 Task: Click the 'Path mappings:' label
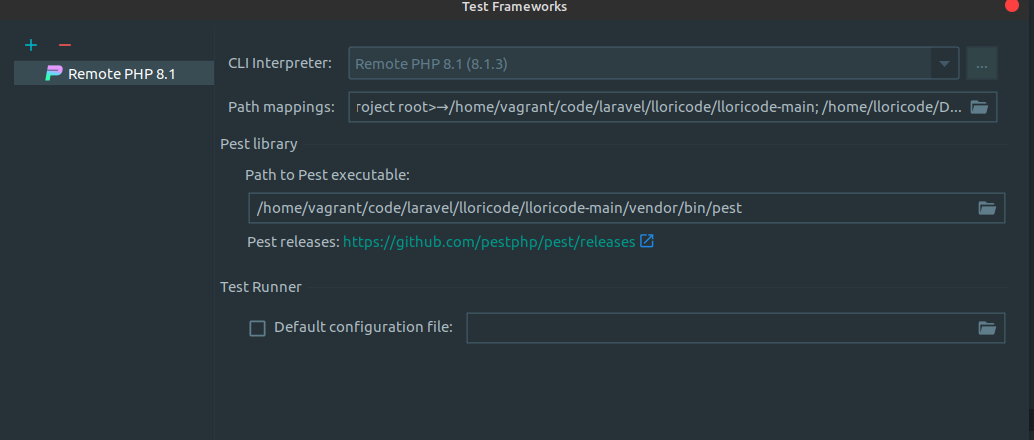click(x=282, y=107)
